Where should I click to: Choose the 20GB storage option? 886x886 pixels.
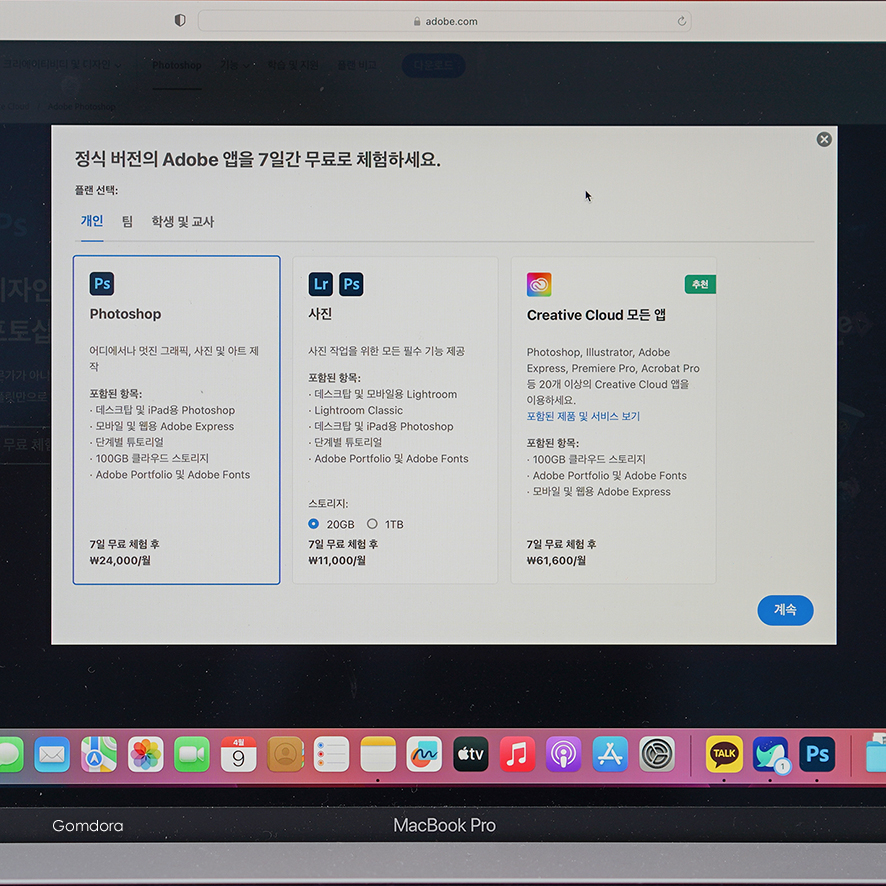tap(314, 524)
